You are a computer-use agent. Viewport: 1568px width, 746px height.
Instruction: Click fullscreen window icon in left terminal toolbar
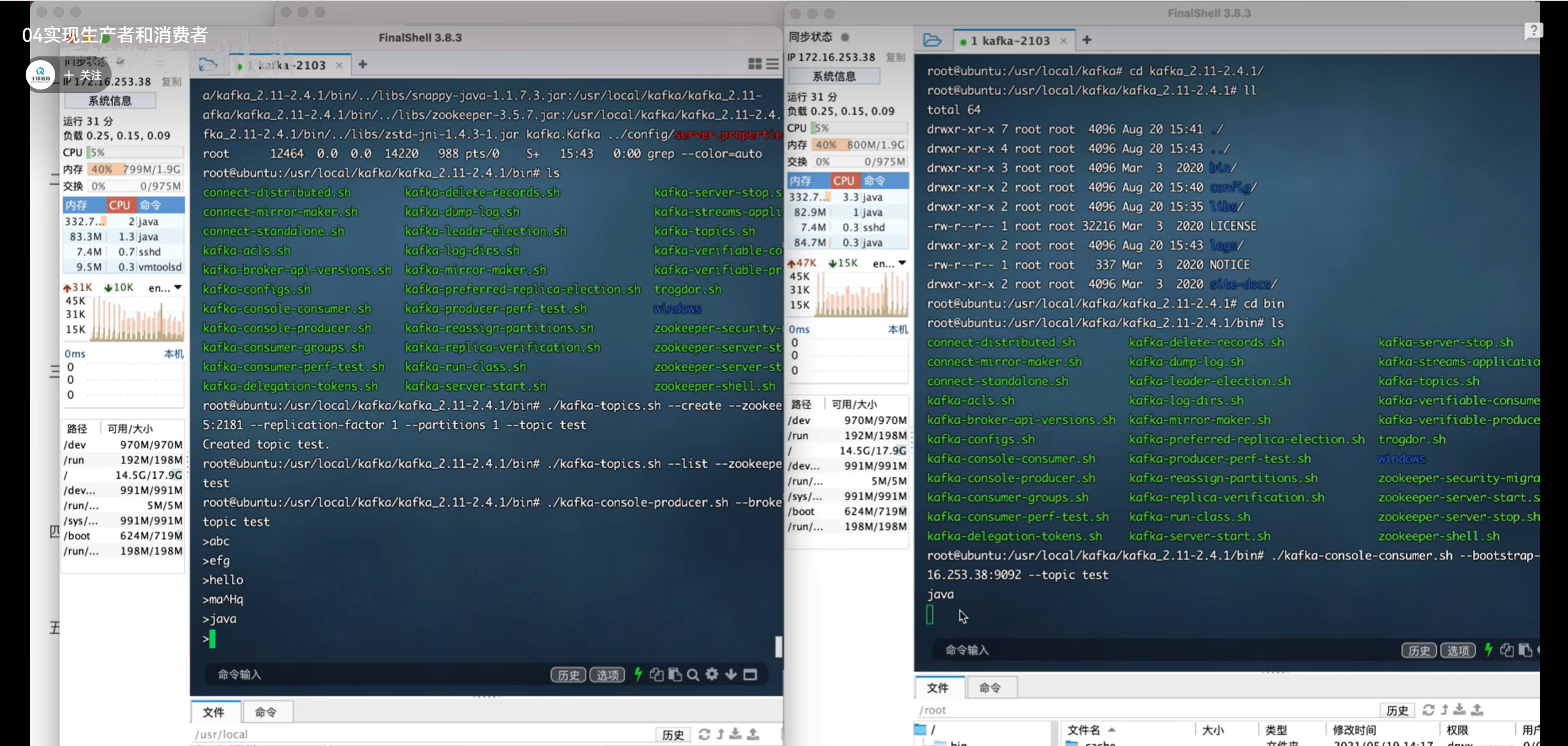750,675
